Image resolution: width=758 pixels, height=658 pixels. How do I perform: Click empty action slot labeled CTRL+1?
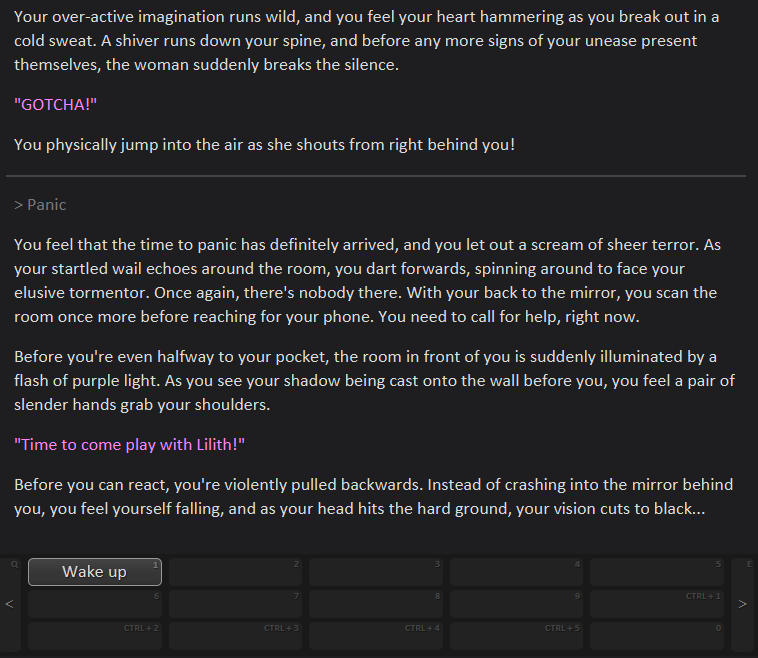(x=657, y=604)
